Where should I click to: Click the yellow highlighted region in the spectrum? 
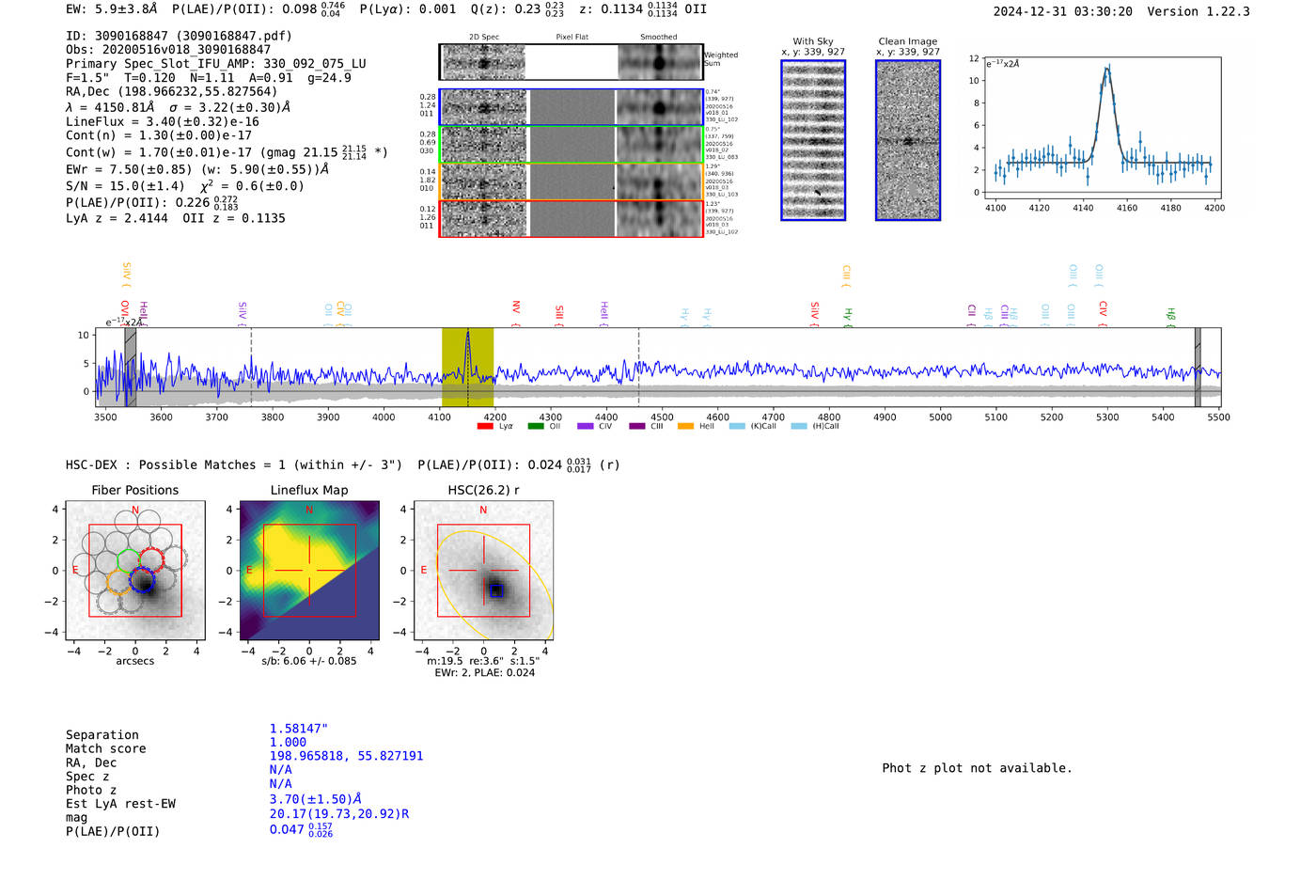[x=467, y=368]
